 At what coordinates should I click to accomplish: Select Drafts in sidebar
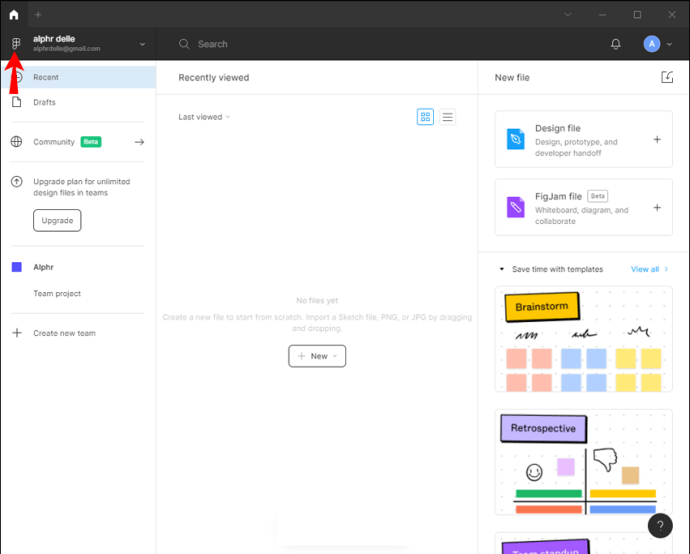79,102
